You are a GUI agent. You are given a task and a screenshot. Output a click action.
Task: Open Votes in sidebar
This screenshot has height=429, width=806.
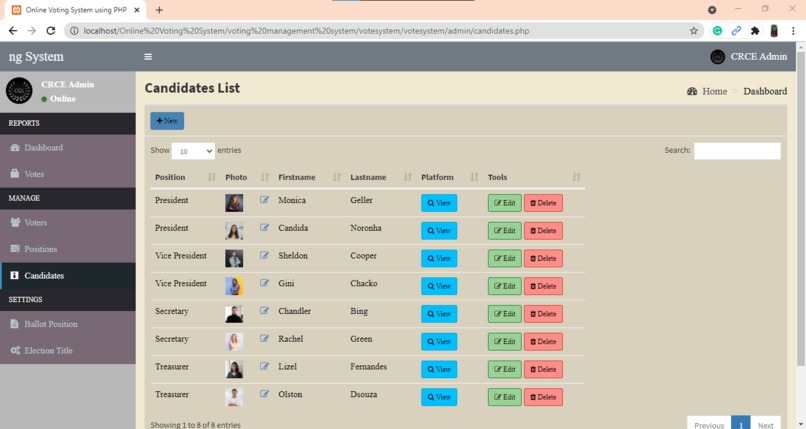coord(68,174)
